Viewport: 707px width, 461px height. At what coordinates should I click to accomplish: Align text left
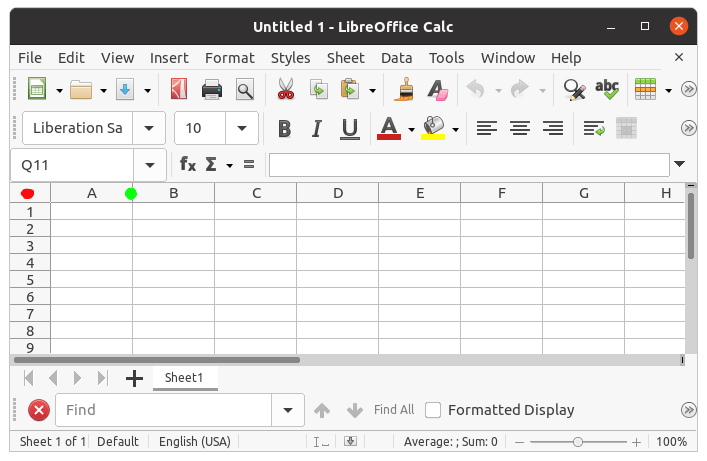(x=487, y=128)
